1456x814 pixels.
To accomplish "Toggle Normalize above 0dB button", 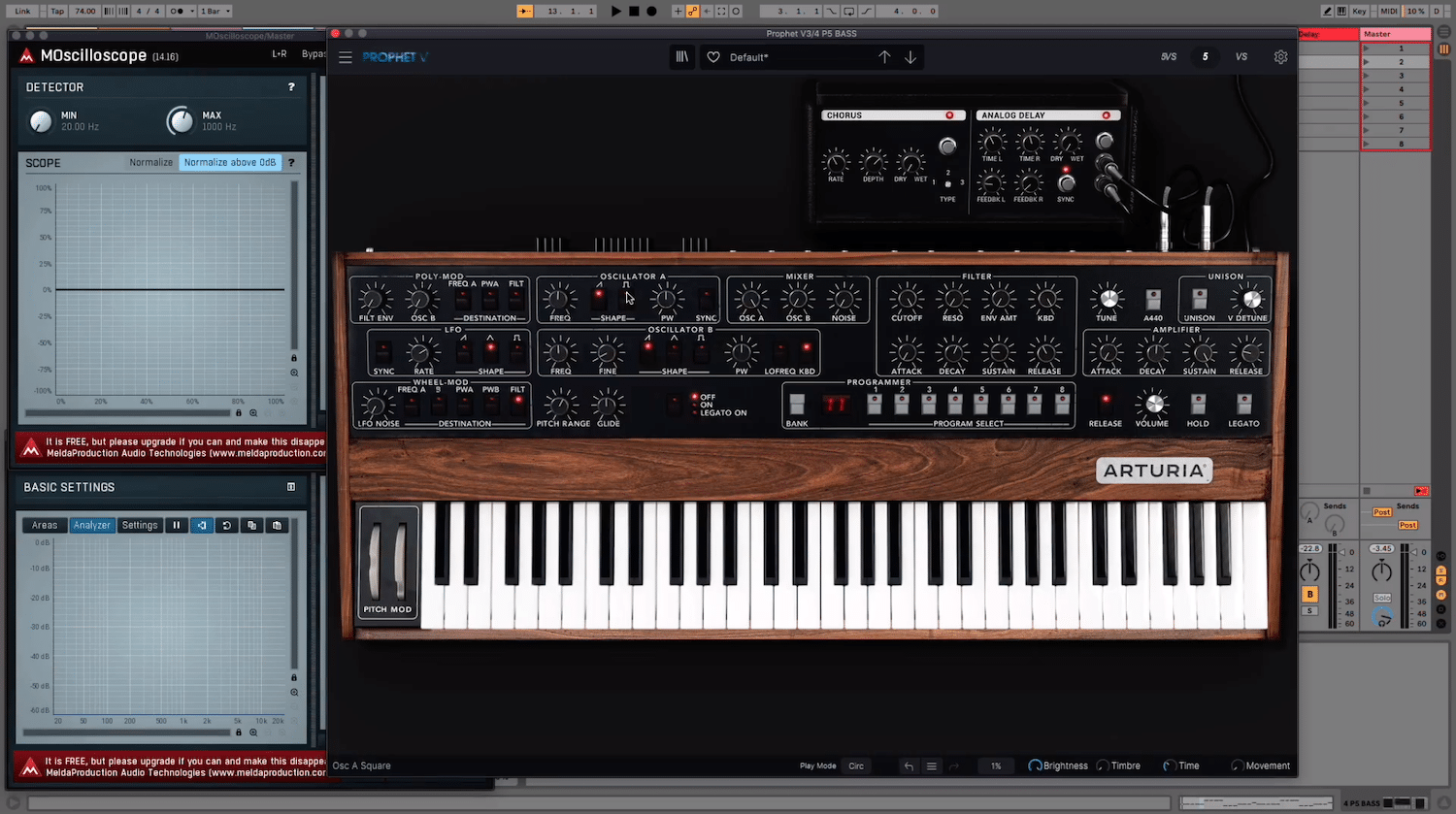I will point(230,162).
